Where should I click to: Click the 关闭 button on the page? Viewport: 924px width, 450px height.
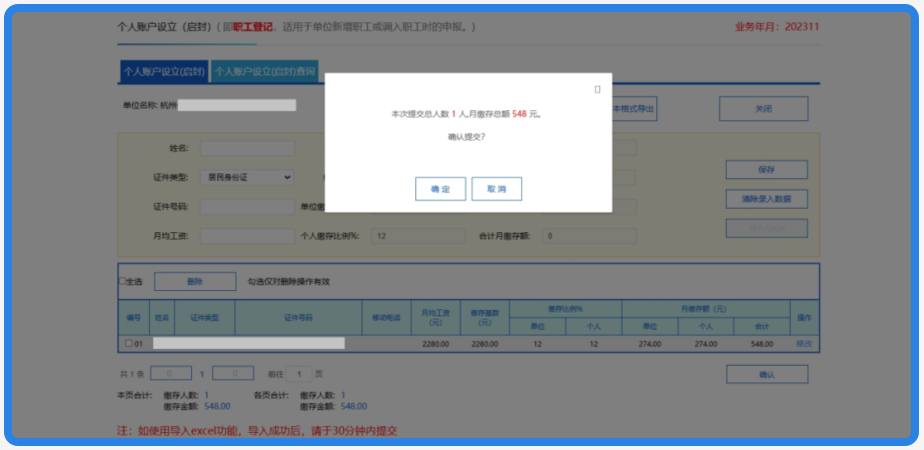click(763, 109)
